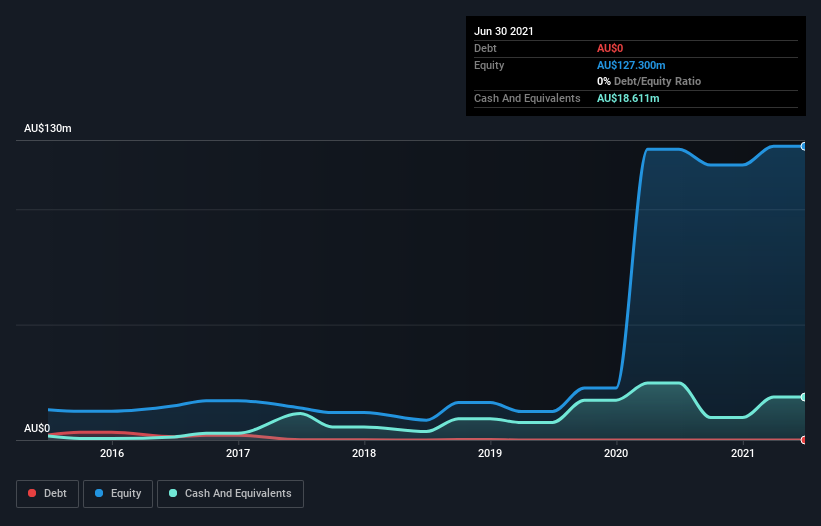Click the Equity data point for Jun 2021

(x=804, y=147)
